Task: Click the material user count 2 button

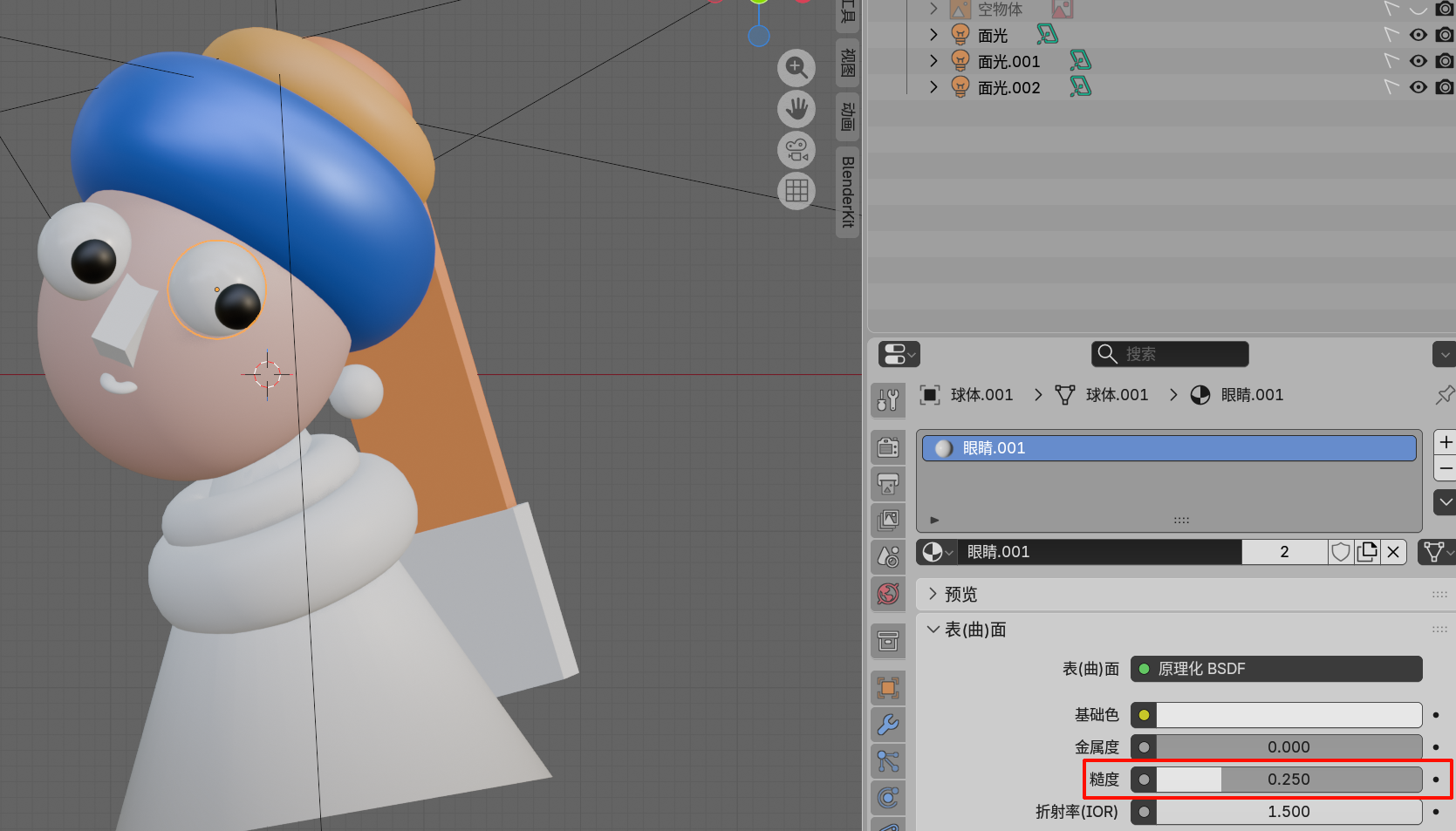Action: tap(1284, 552)
